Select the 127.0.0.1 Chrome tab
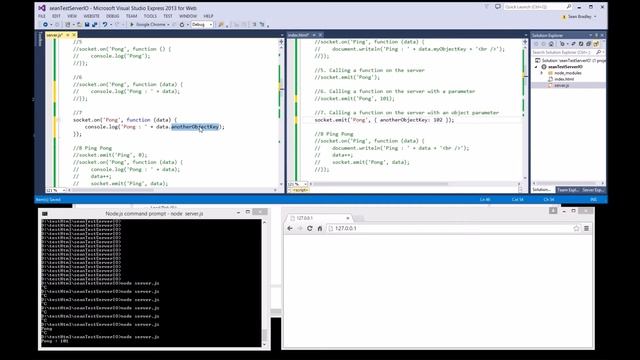The height and width of the screenshot is (360, 640). tap(318, 218)
